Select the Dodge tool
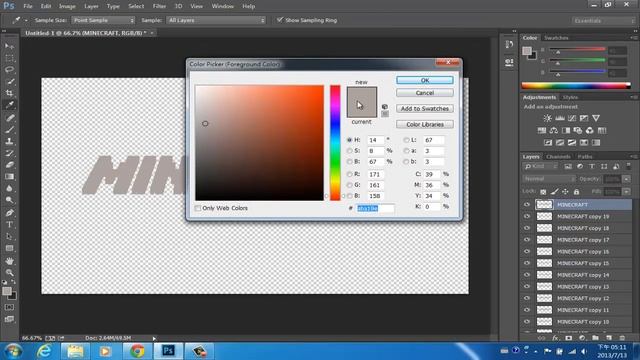 point(9,200)
